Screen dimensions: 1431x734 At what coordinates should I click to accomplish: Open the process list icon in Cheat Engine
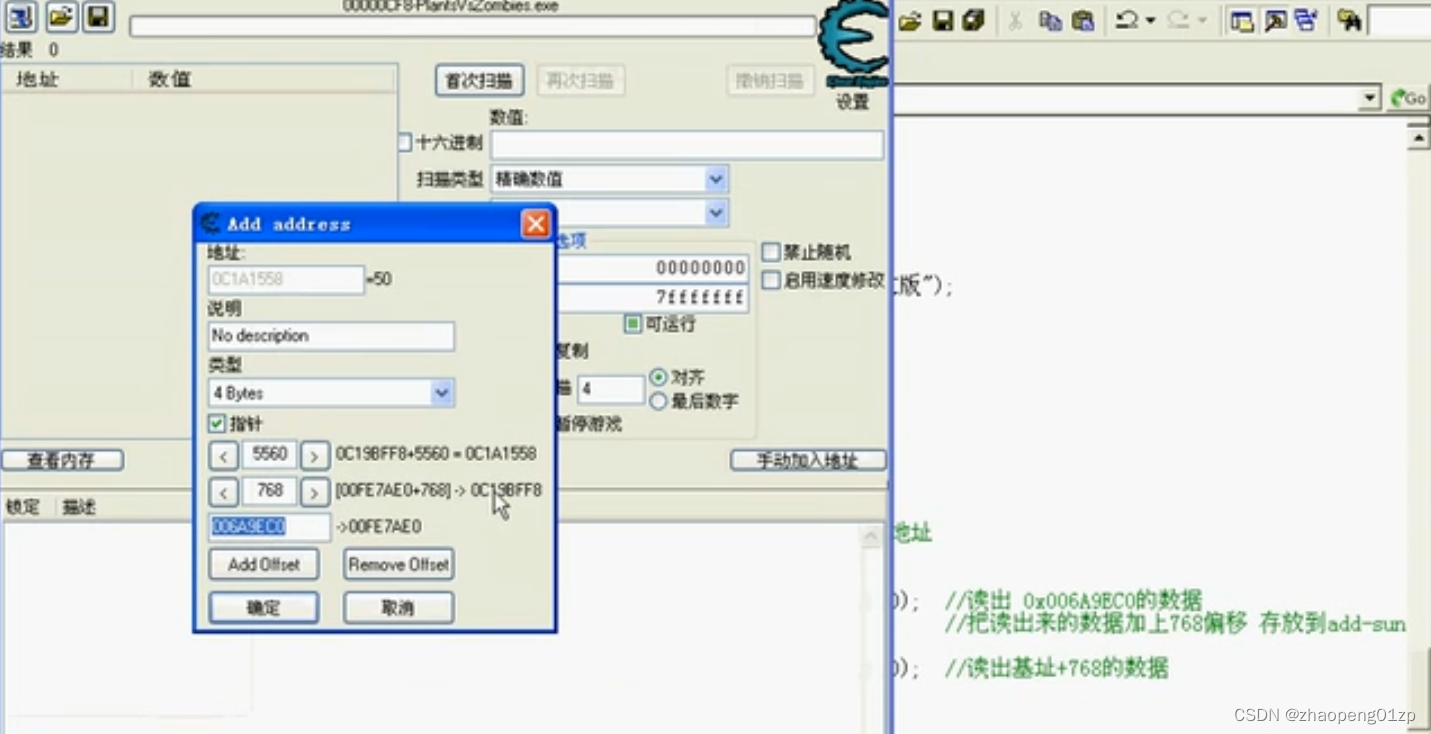(22, 17)
